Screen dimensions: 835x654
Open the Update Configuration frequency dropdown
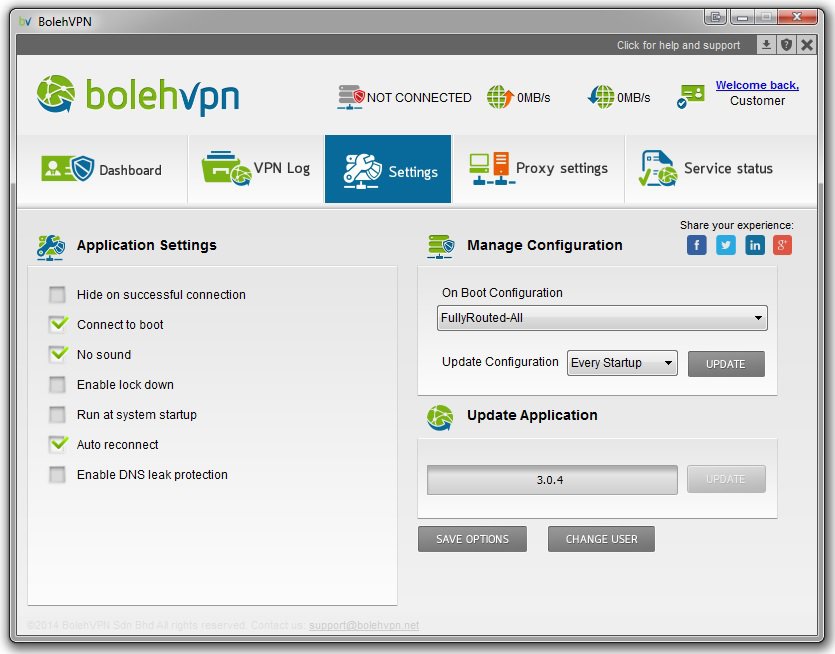[622, 363]
